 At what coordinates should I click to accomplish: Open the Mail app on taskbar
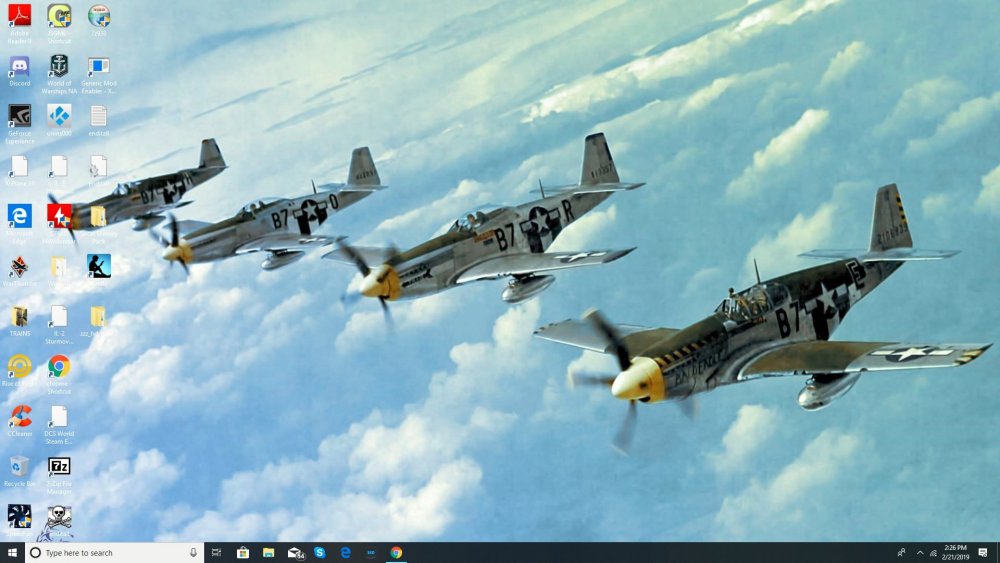point(295,552)
